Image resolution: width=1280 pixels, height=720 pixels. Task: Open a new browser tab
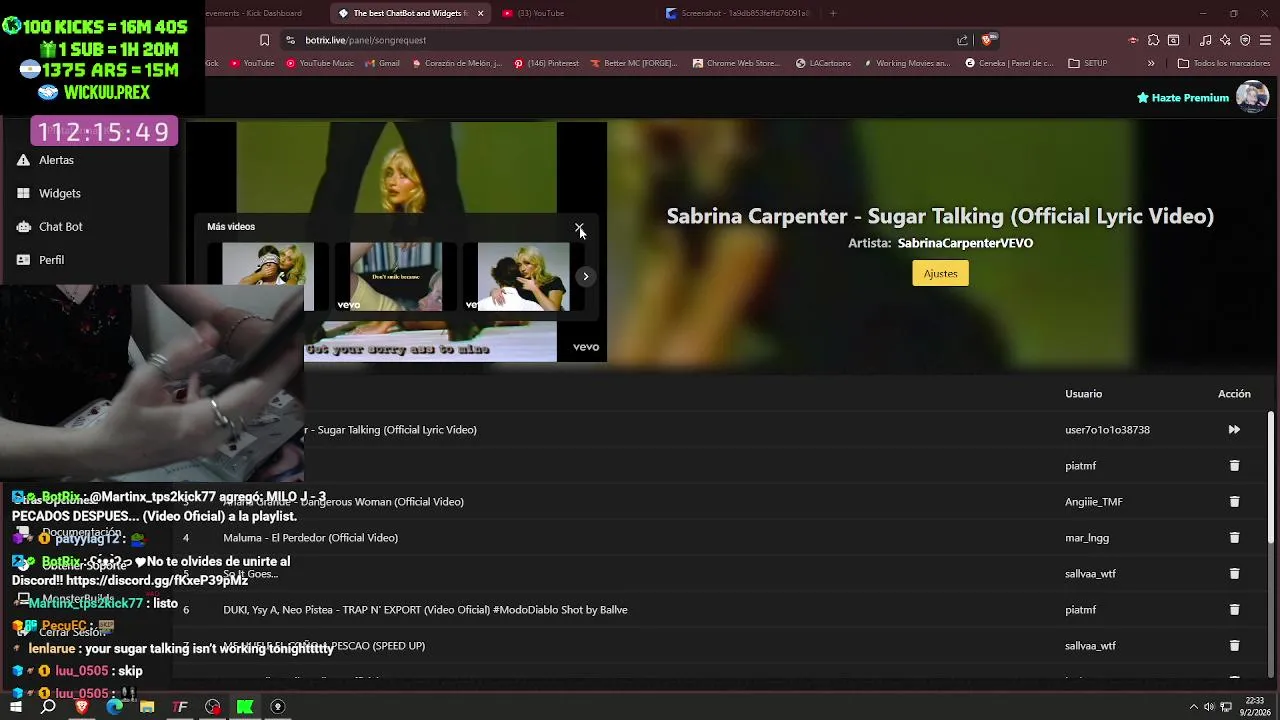coord(833,13)
